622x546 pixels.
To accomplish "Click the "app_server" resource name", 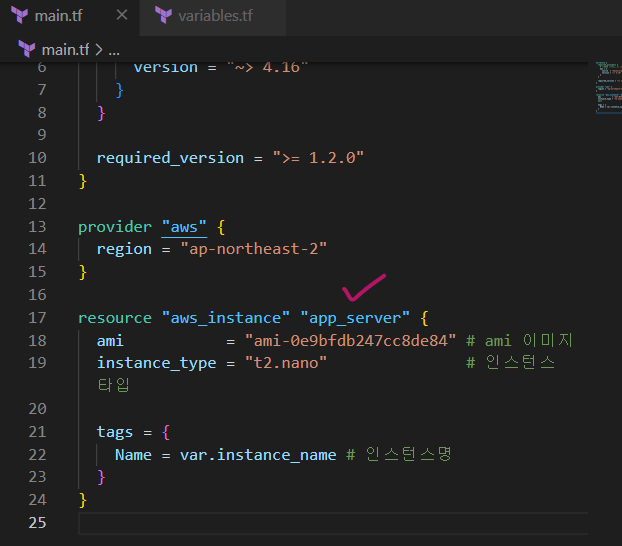I will (355, 318).
